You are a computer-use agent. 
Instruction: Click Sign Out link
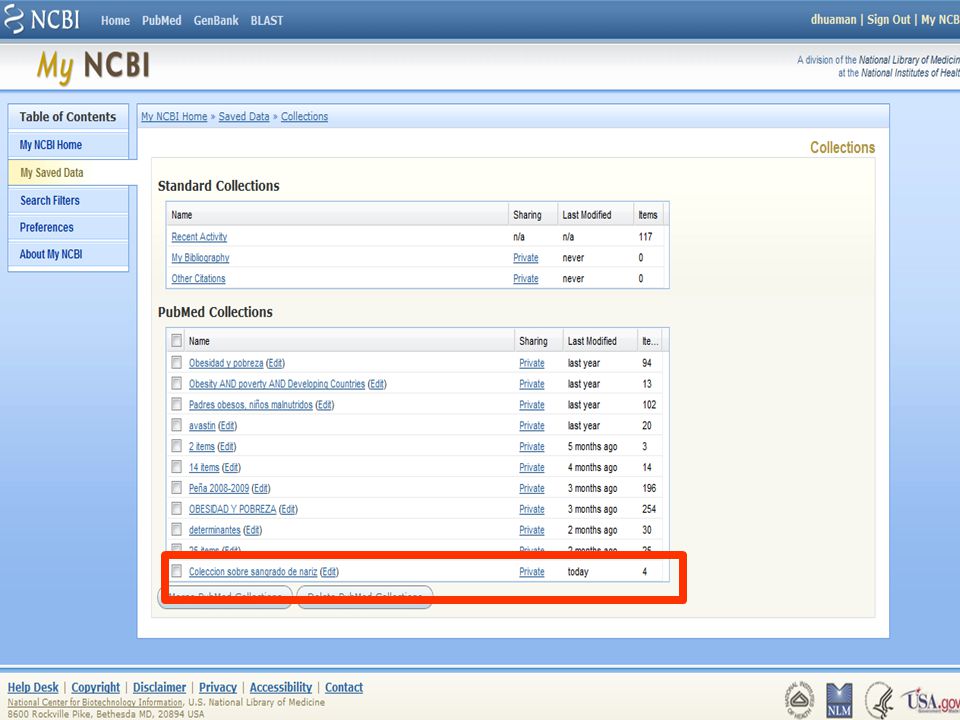(x=888, y=20)
